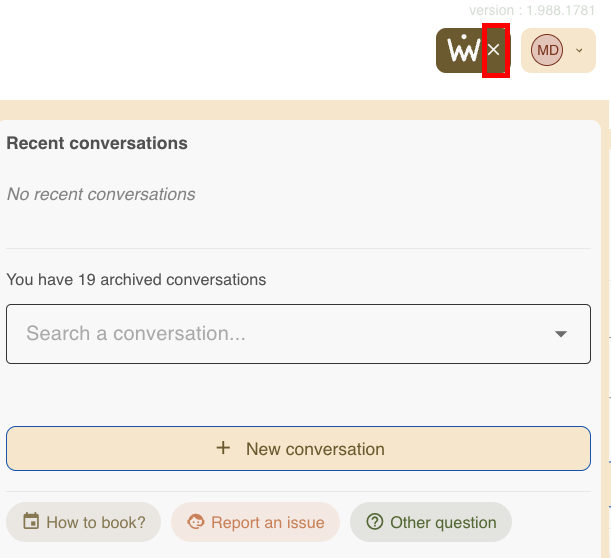
Task: Click the beige banner strip above the panel
Action: pyautogui.click(x=300, y=110)
